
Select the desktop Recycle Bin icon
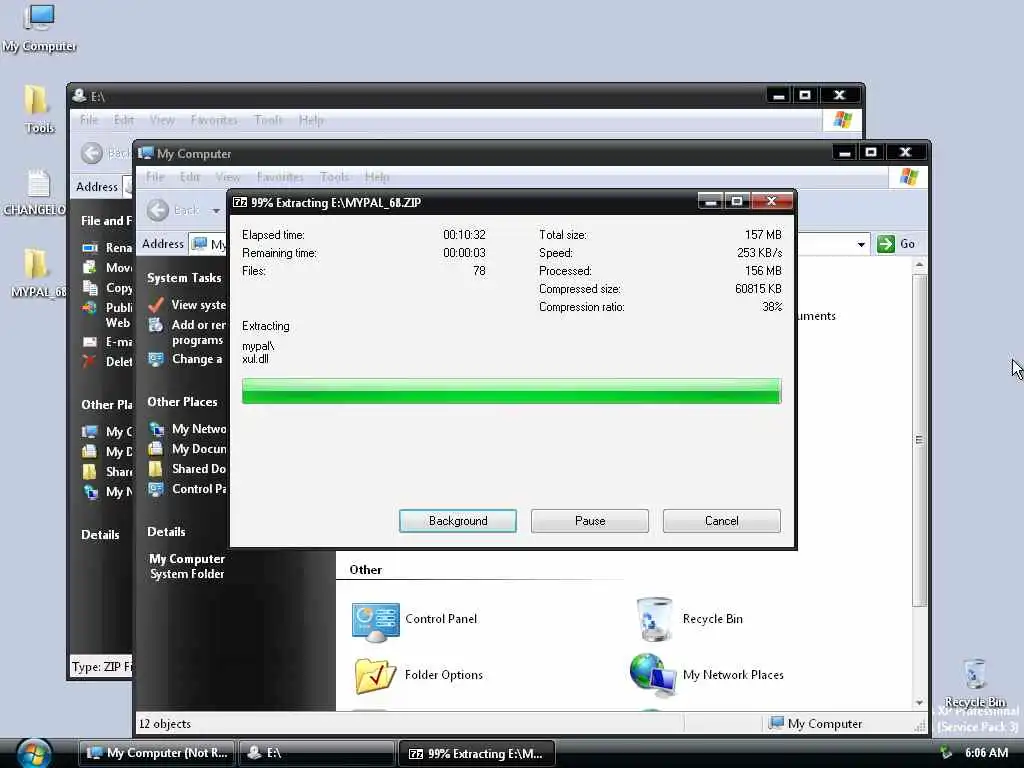(974, 682)
